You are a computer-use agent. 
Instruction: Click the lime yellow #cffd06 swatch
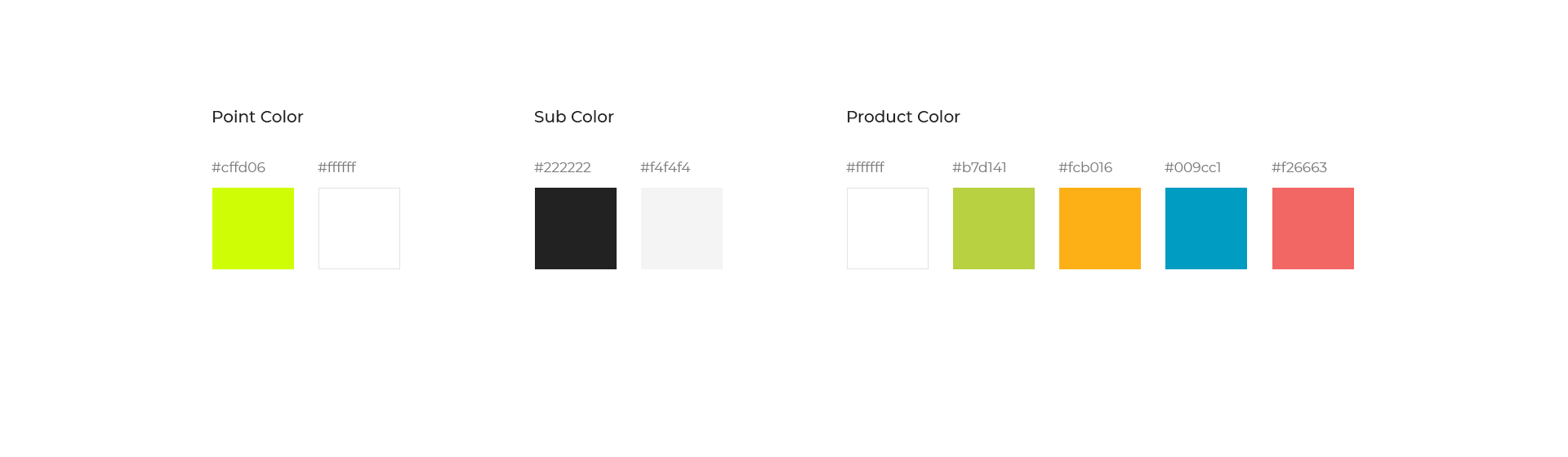tap(253, 228)
